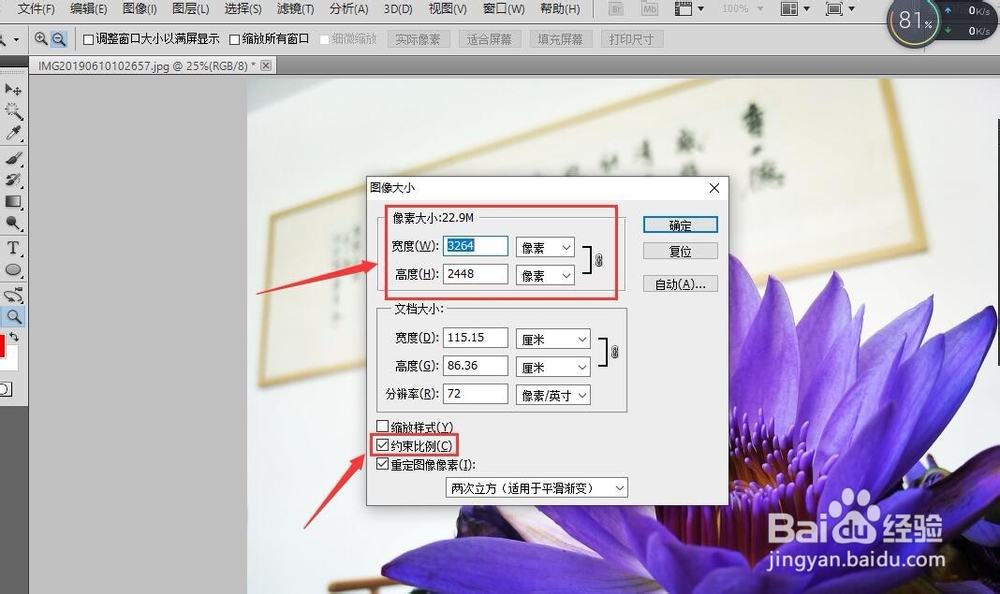
Task: Select the Dodge tool
Action: pos(13,223)
